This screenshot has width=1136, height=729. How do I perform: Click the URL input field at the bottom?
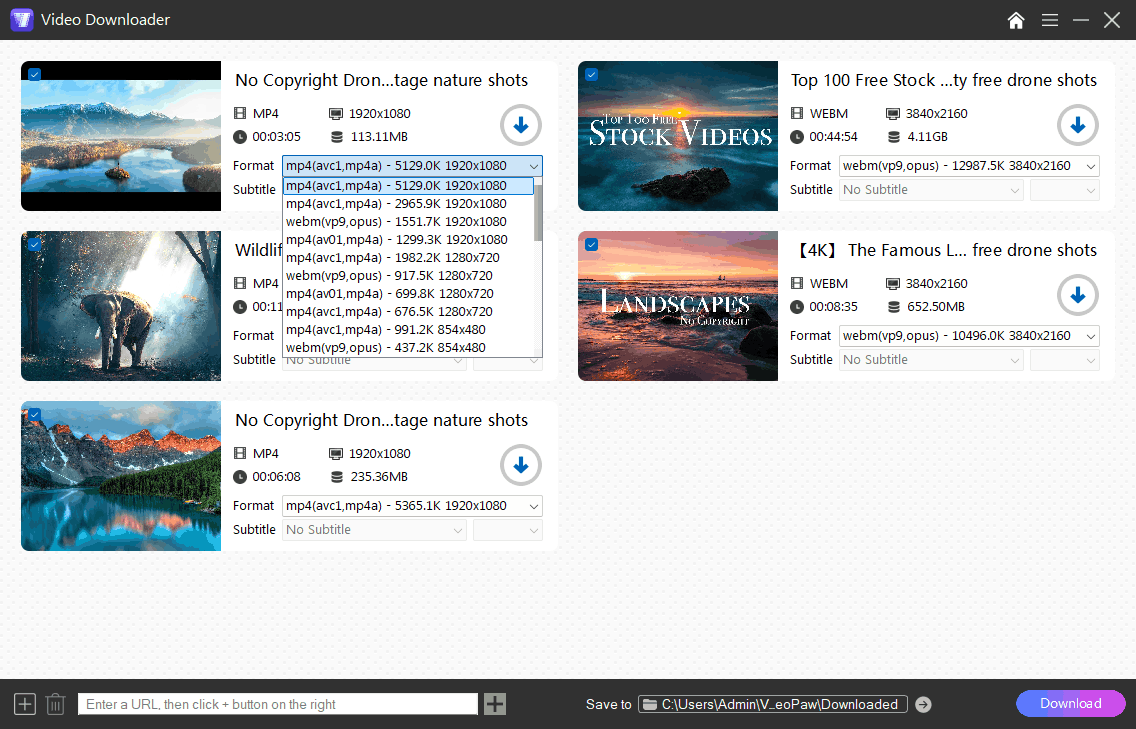pyautogui.click(x=277, y=704)
